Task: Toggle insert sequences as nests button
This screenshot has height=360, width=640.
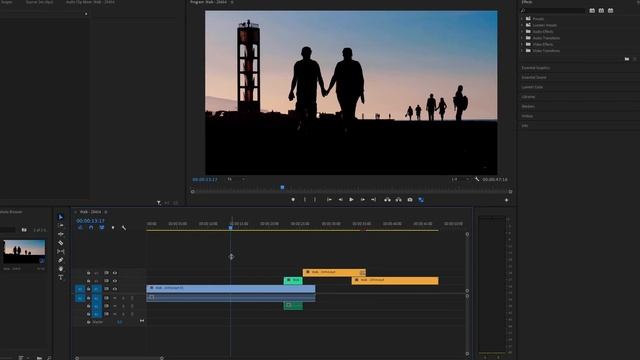Action: pos(80,228)
